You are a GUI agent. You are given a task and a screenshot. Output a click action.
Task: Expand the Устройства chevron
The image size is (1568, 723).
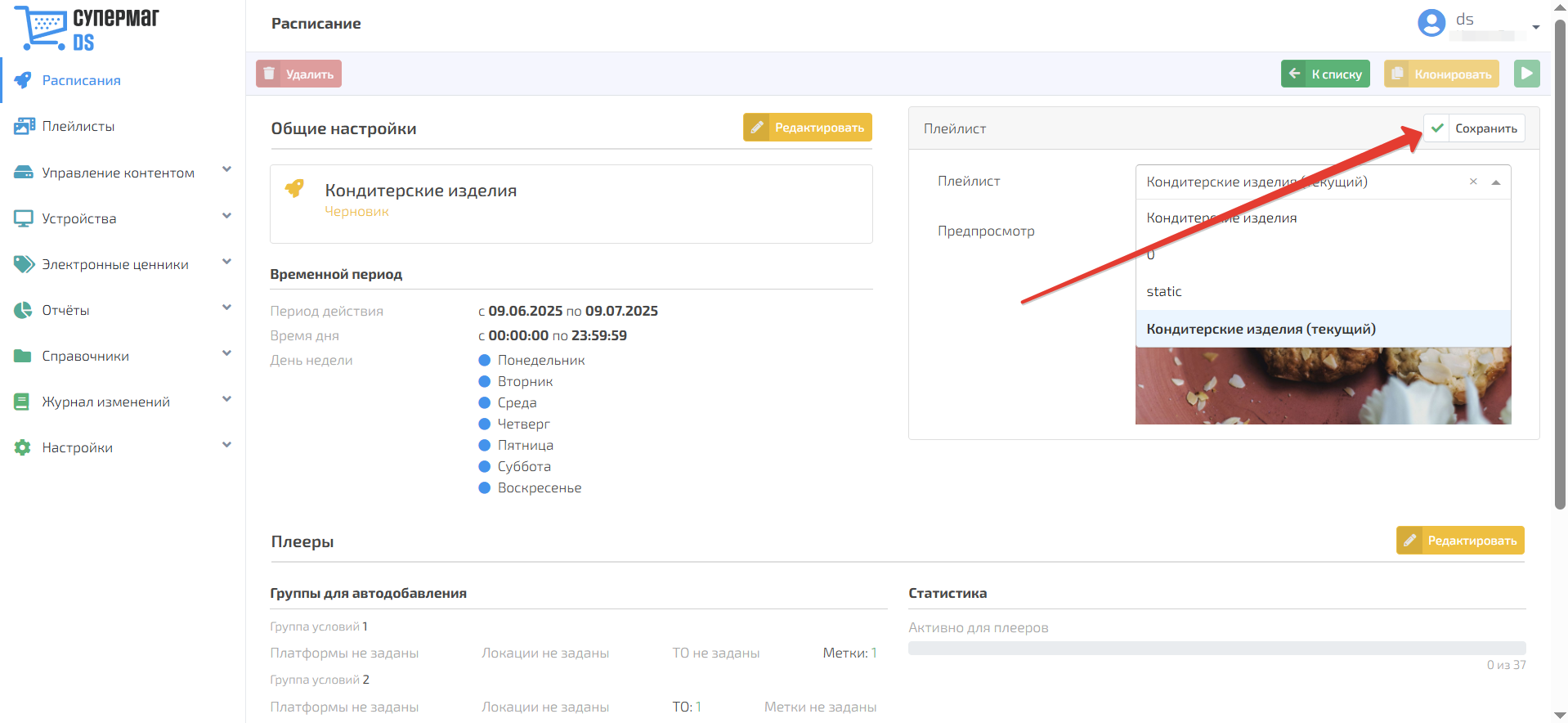click(226, 216)
